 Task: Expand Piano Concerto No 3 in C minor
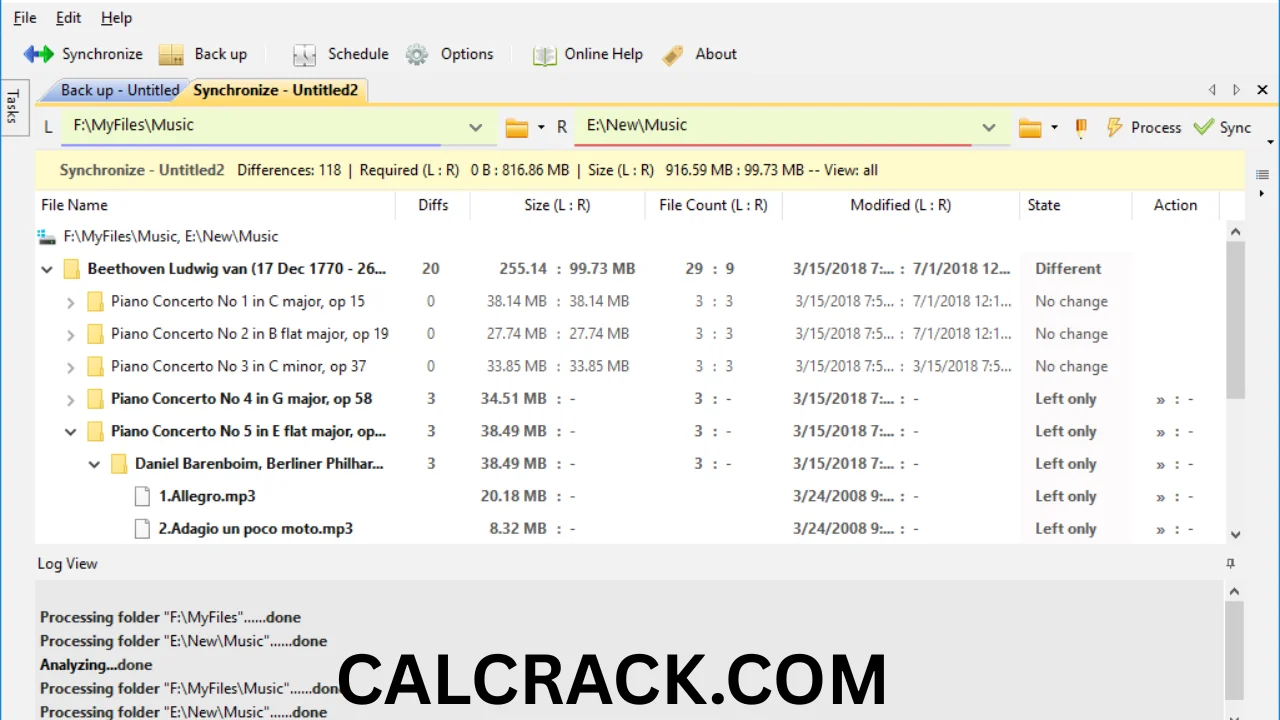[70, 367]
